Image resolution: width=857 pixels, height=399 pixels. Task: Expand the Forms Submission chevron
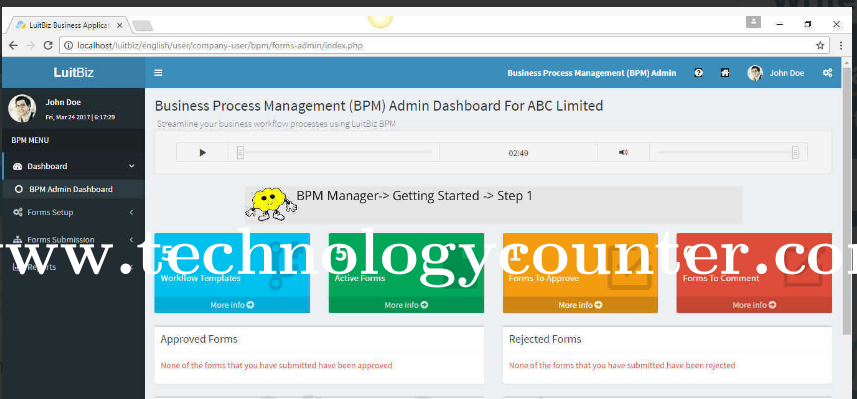click(131, 239)
